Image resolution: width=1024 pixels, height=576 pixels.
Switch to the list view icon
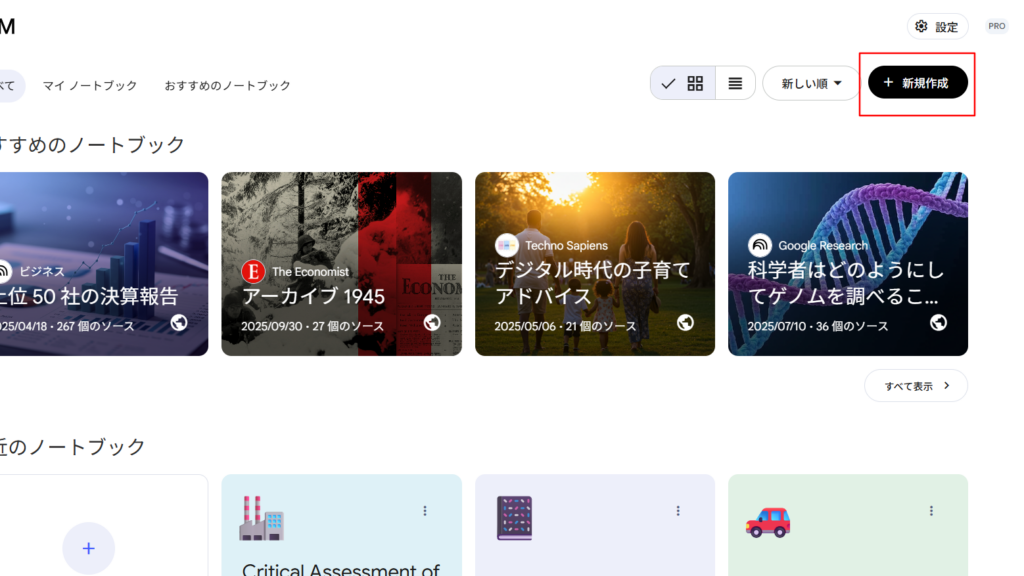point(735,83)
